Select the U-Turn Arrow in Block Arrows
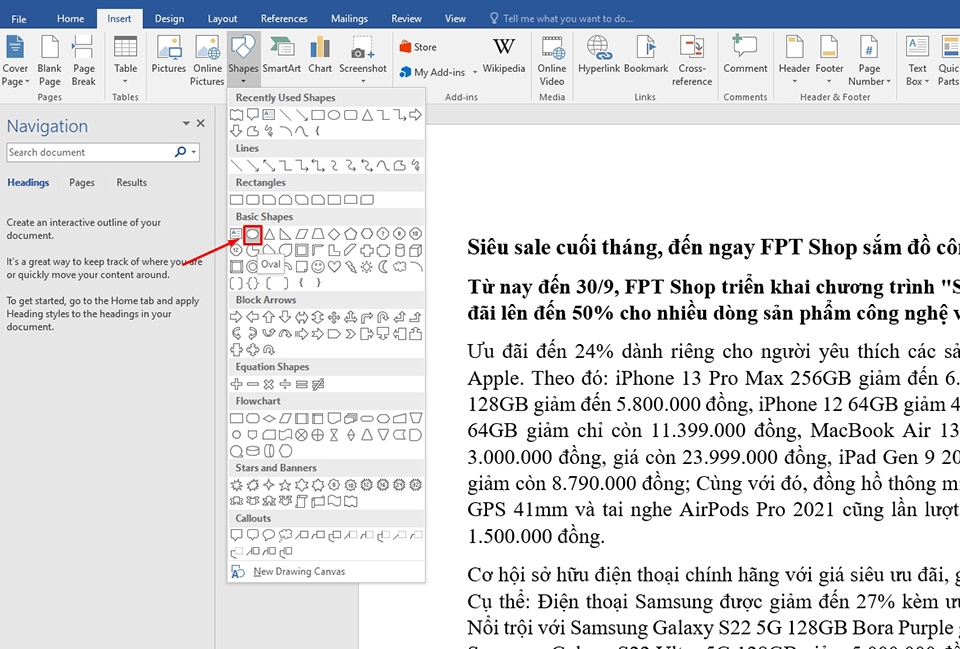Image resolution: width=960 pixels, height=649 pixels. [383, 317]
